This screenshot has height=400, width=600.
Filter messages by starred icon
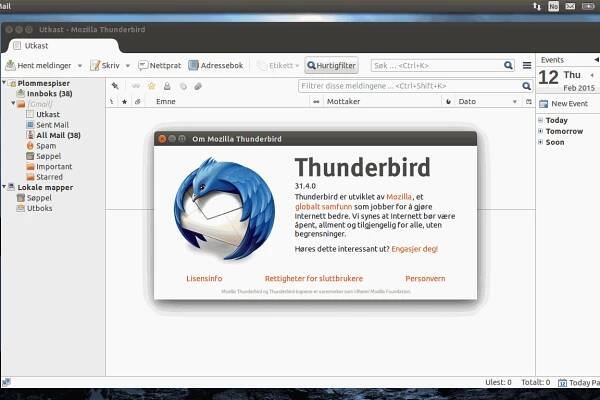[152, 86]
